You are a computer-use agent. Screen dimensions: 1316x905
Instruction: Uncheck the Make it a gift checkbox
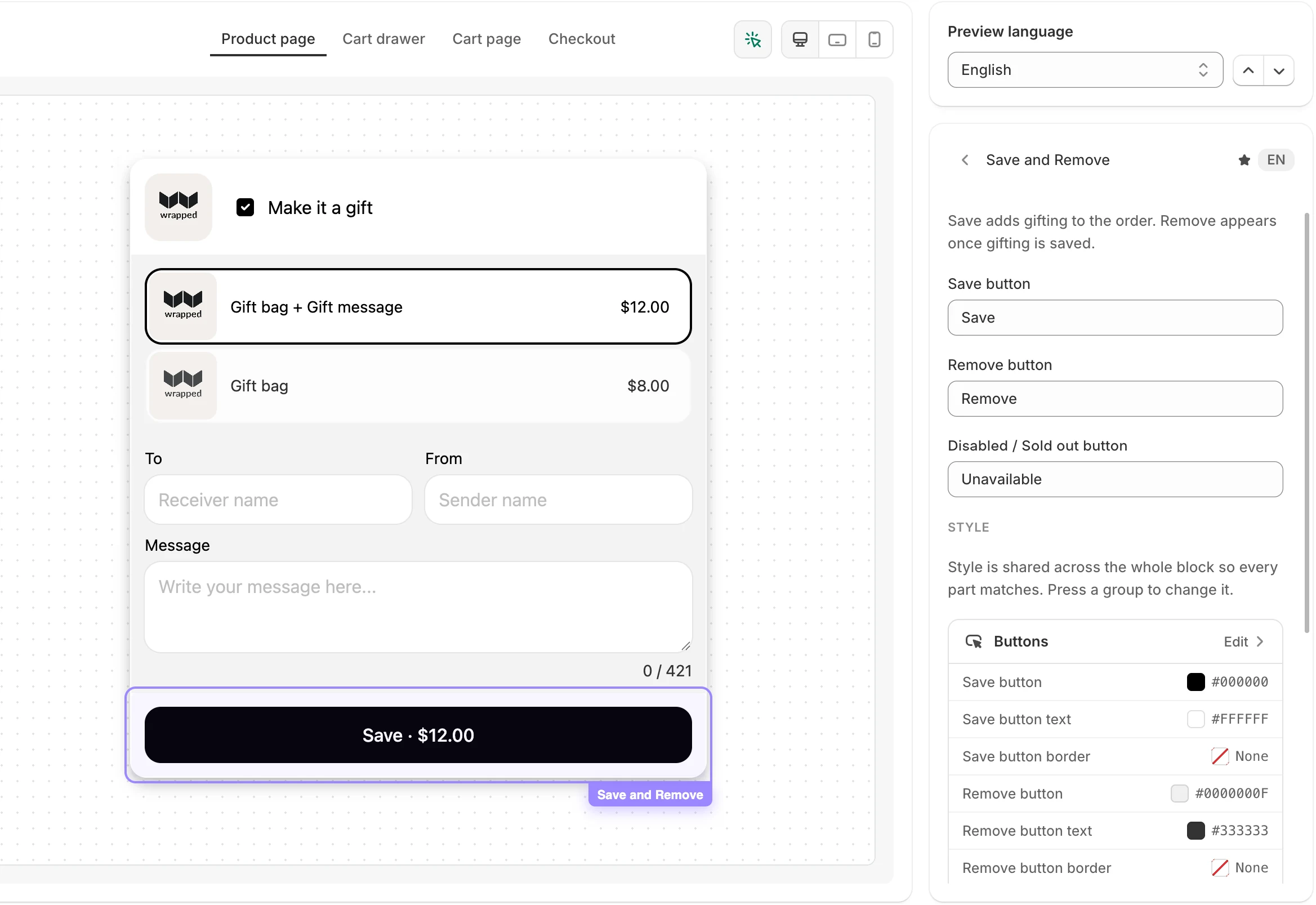pos(246,208)
